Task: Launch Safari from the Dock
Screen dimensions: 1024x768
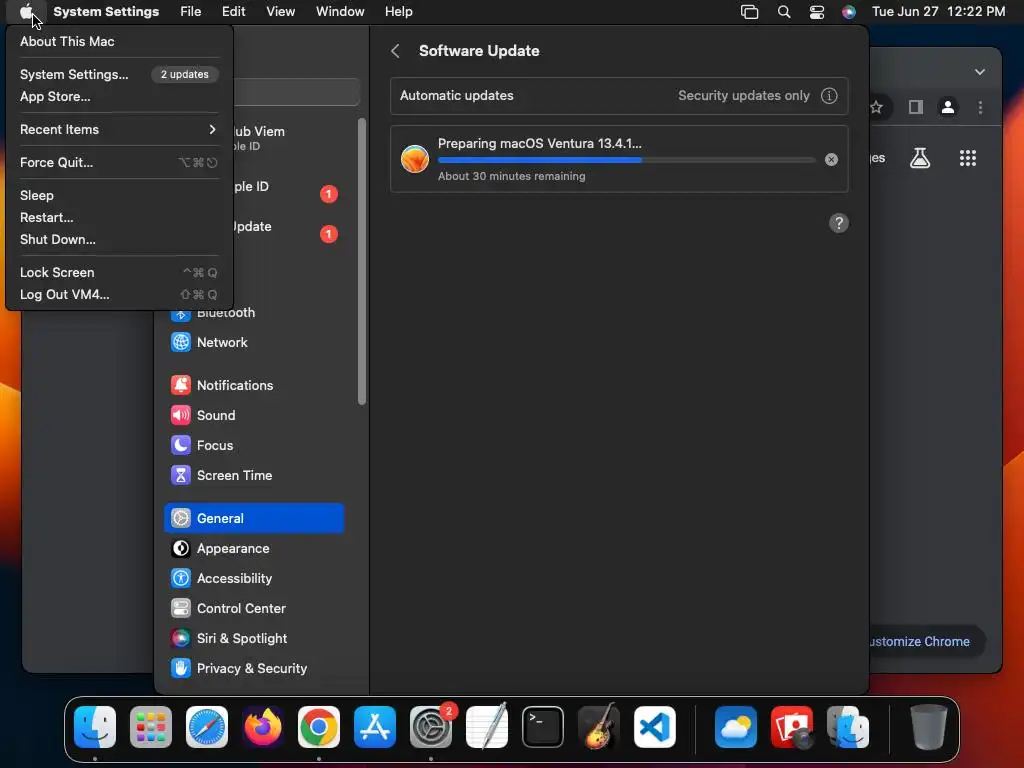Action: [x=207, y=727]
